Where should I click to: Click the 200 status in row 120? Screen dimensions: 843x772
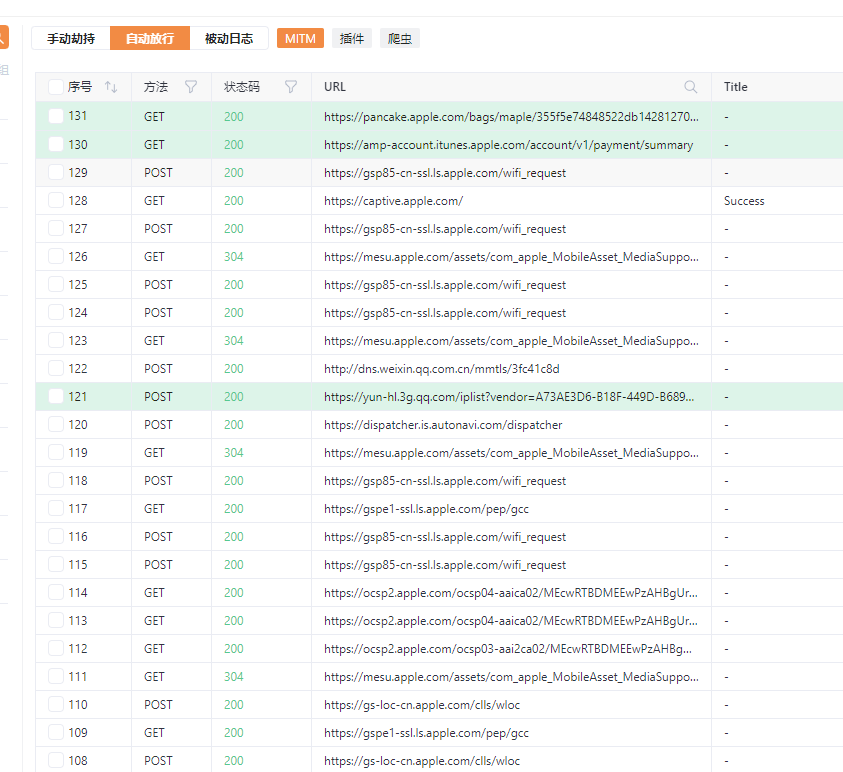(x=234, y=425)
